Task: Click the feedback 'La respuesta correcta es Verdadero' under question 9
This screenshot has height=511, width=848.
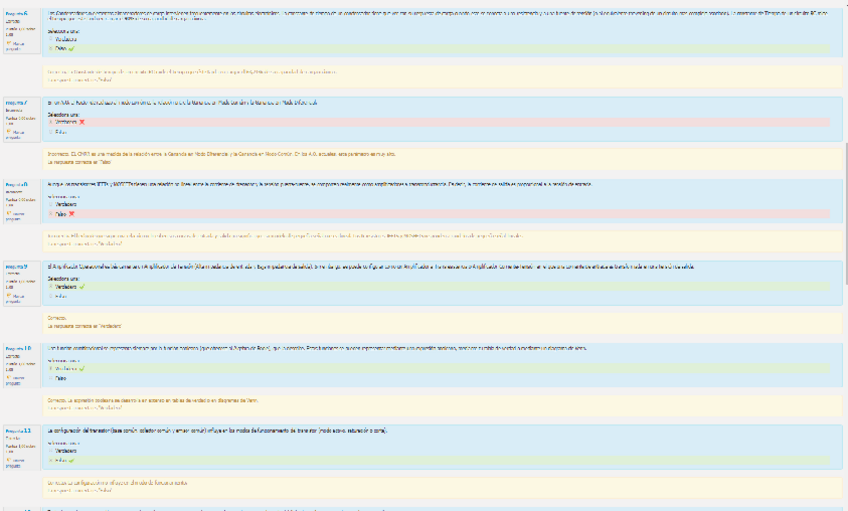Action: [84, 326]
